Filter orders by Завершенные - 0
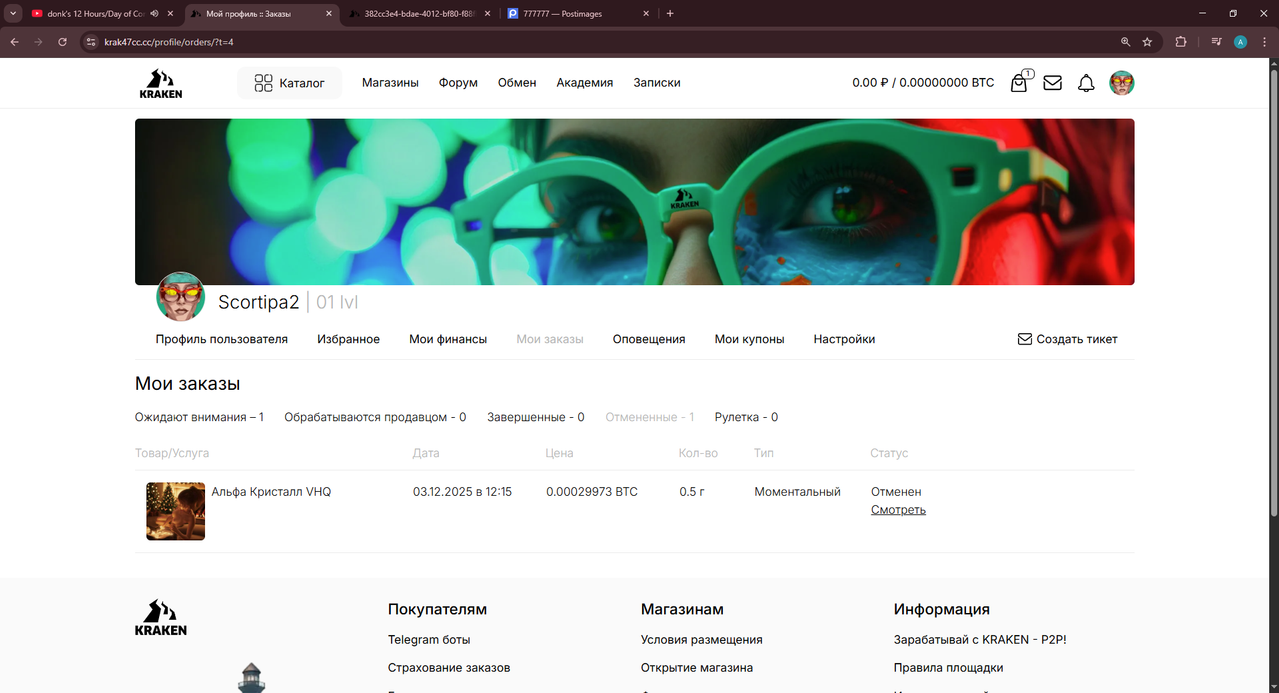Viewport: 1279px width, 693px height. pos(536,417)
